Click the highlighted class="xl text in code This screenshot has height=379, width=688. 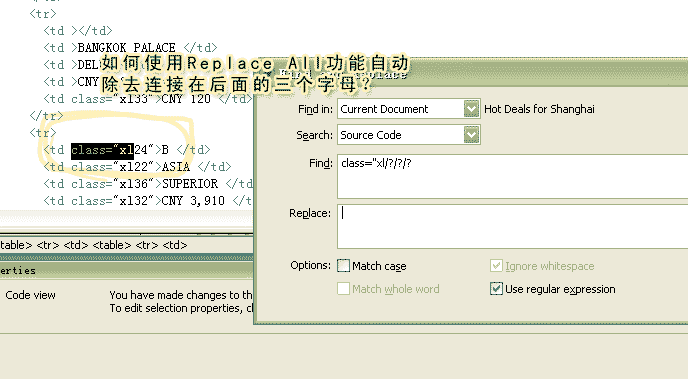pyautogui.click(x=102, y=150)
